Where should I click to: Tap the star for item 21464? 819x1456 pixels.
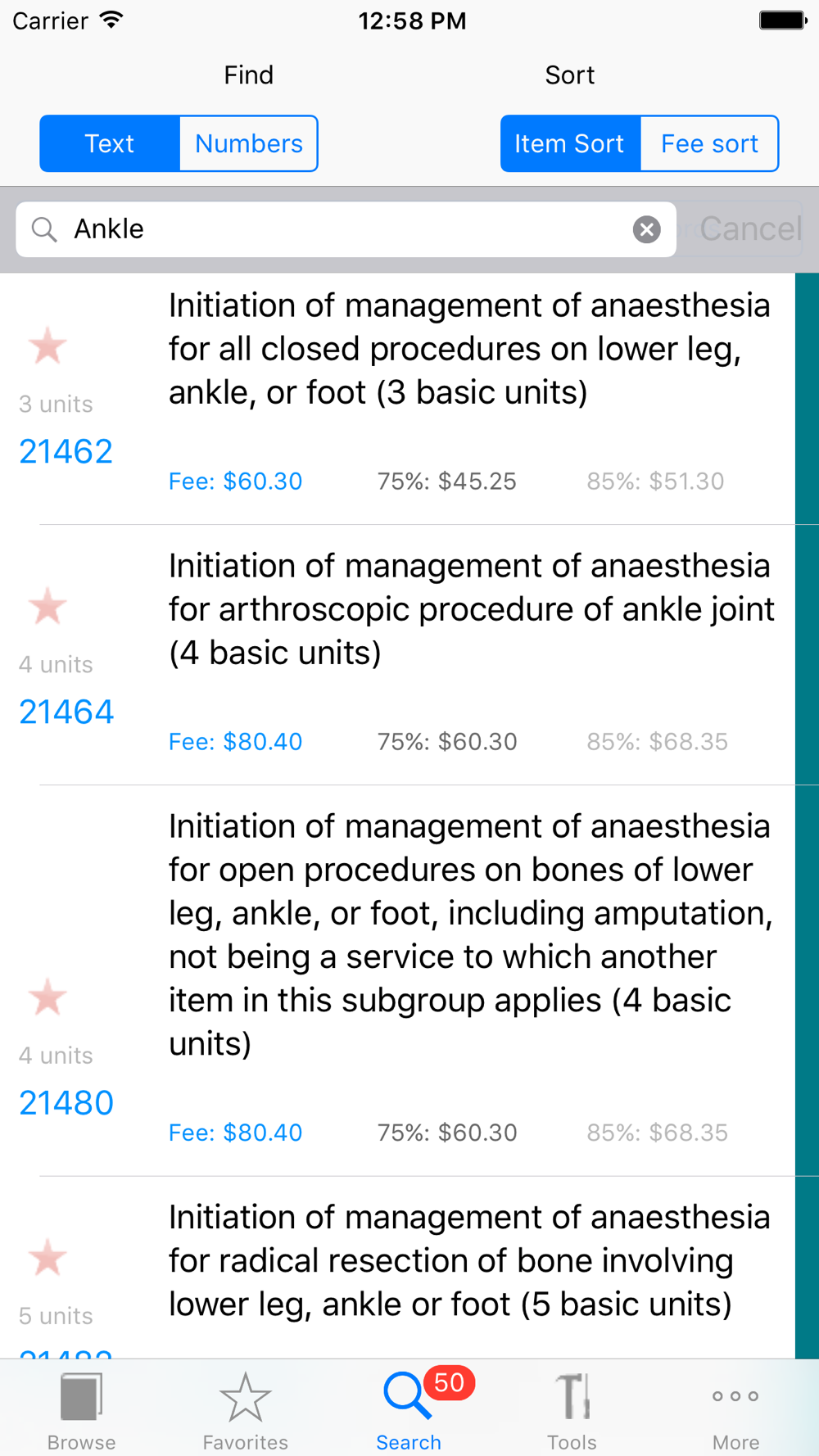(x=48, y=606)
